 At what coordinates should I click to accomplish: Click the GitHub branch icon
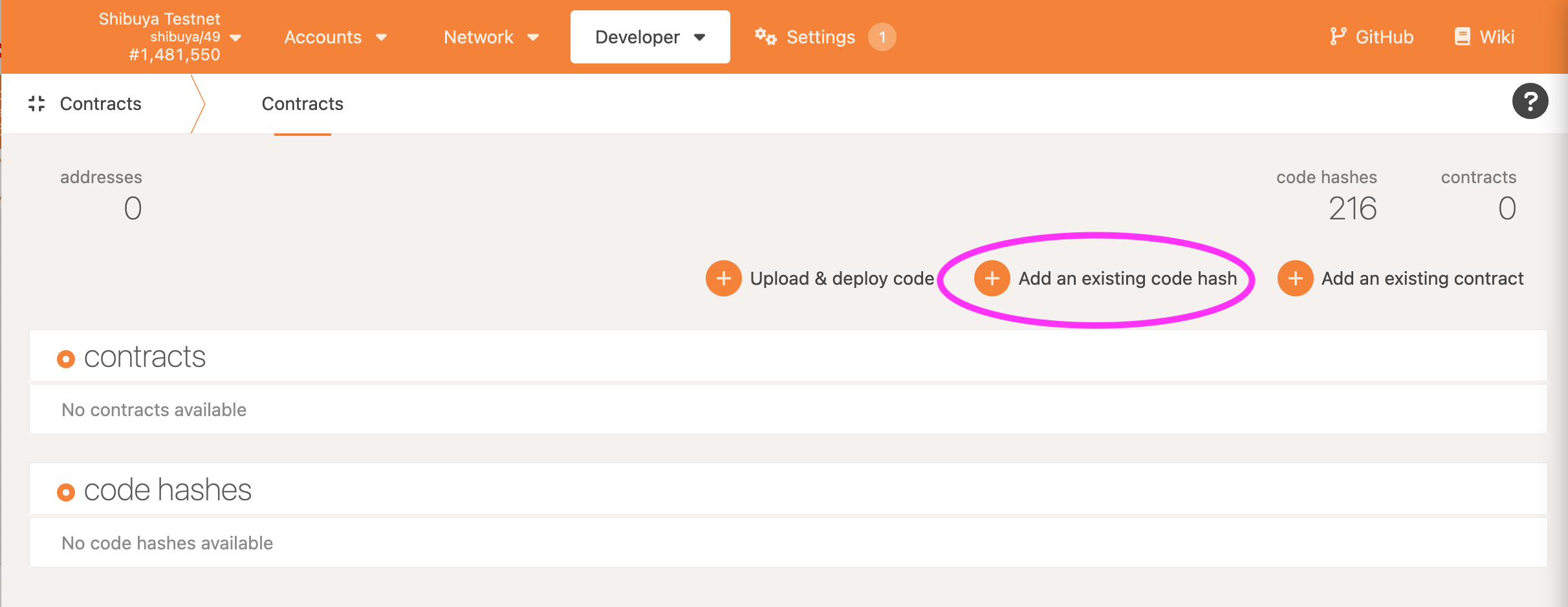1337,37
